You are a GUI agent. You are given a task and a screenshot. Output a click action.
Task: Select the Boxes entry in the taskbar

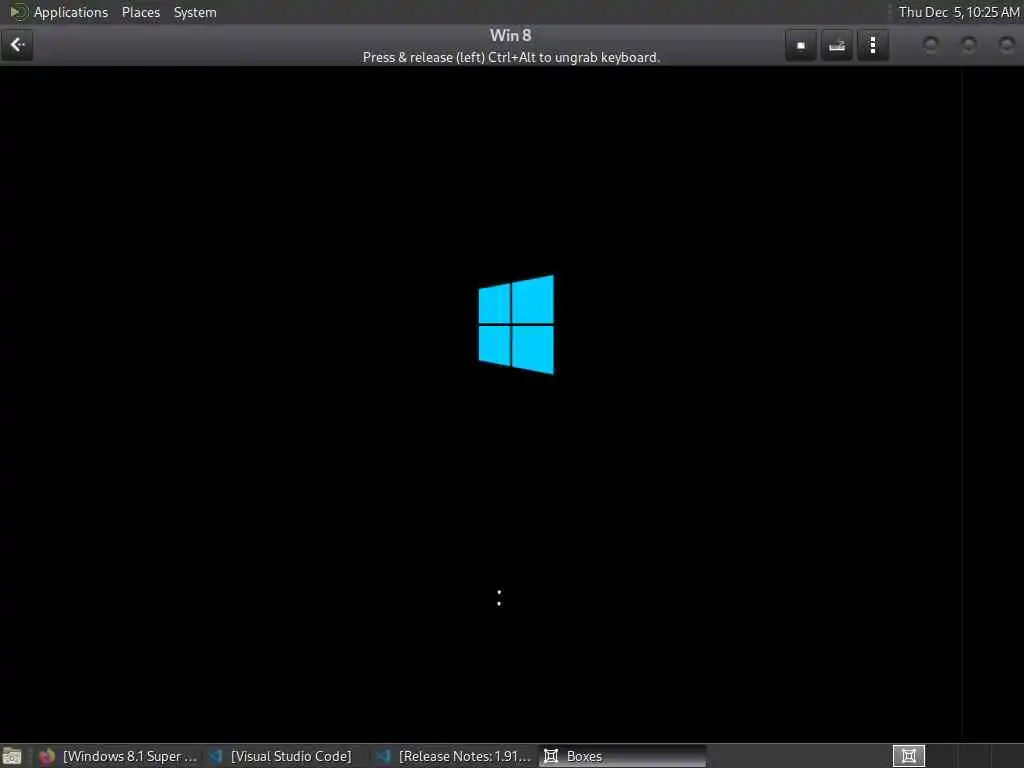coord(622,756)
